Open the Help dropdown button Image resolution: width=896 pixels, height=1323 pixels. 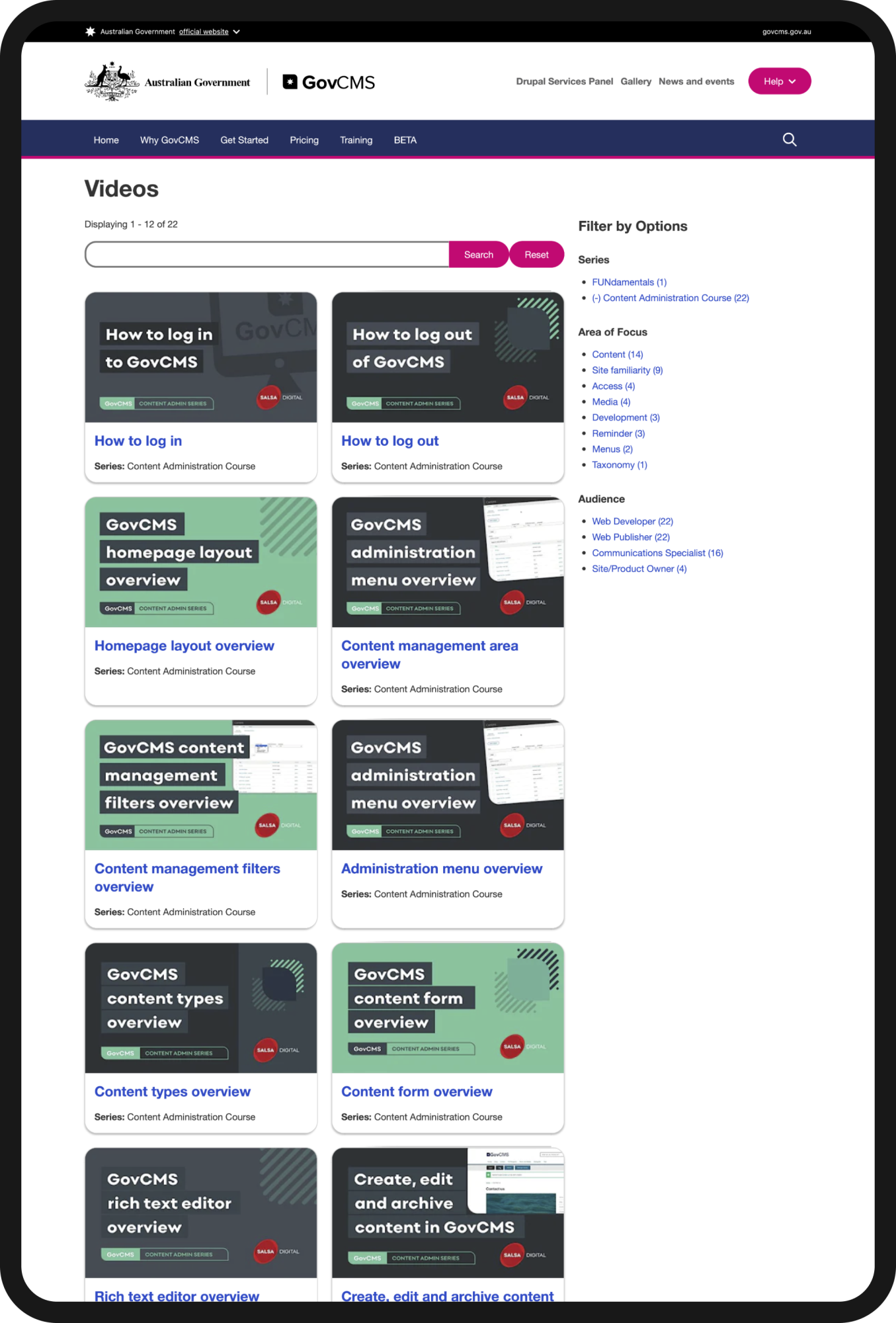point(780,81)
